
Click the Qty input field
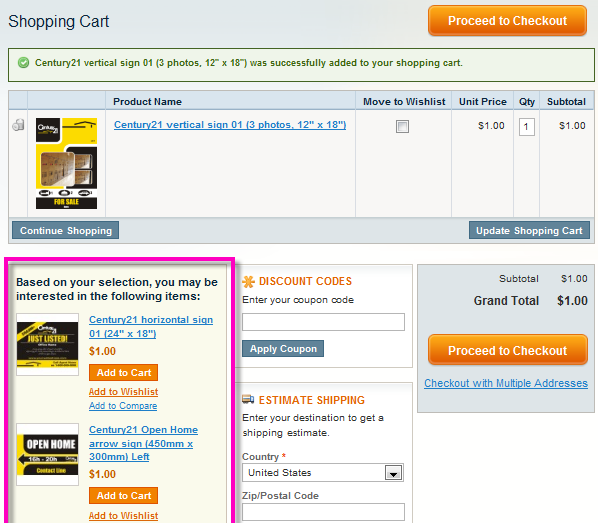tap(527, 127)
